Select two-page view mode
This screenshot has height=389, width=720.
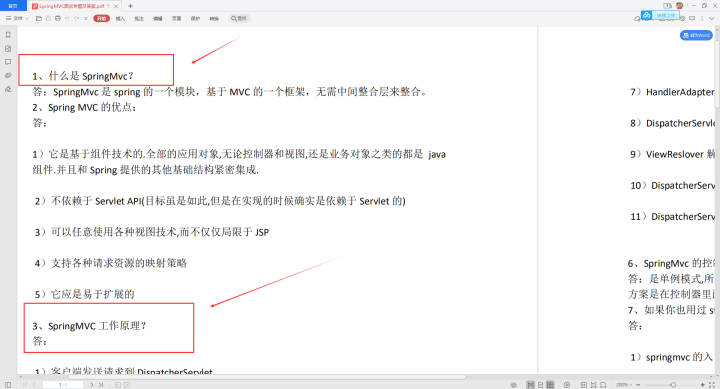coord(550,385)
